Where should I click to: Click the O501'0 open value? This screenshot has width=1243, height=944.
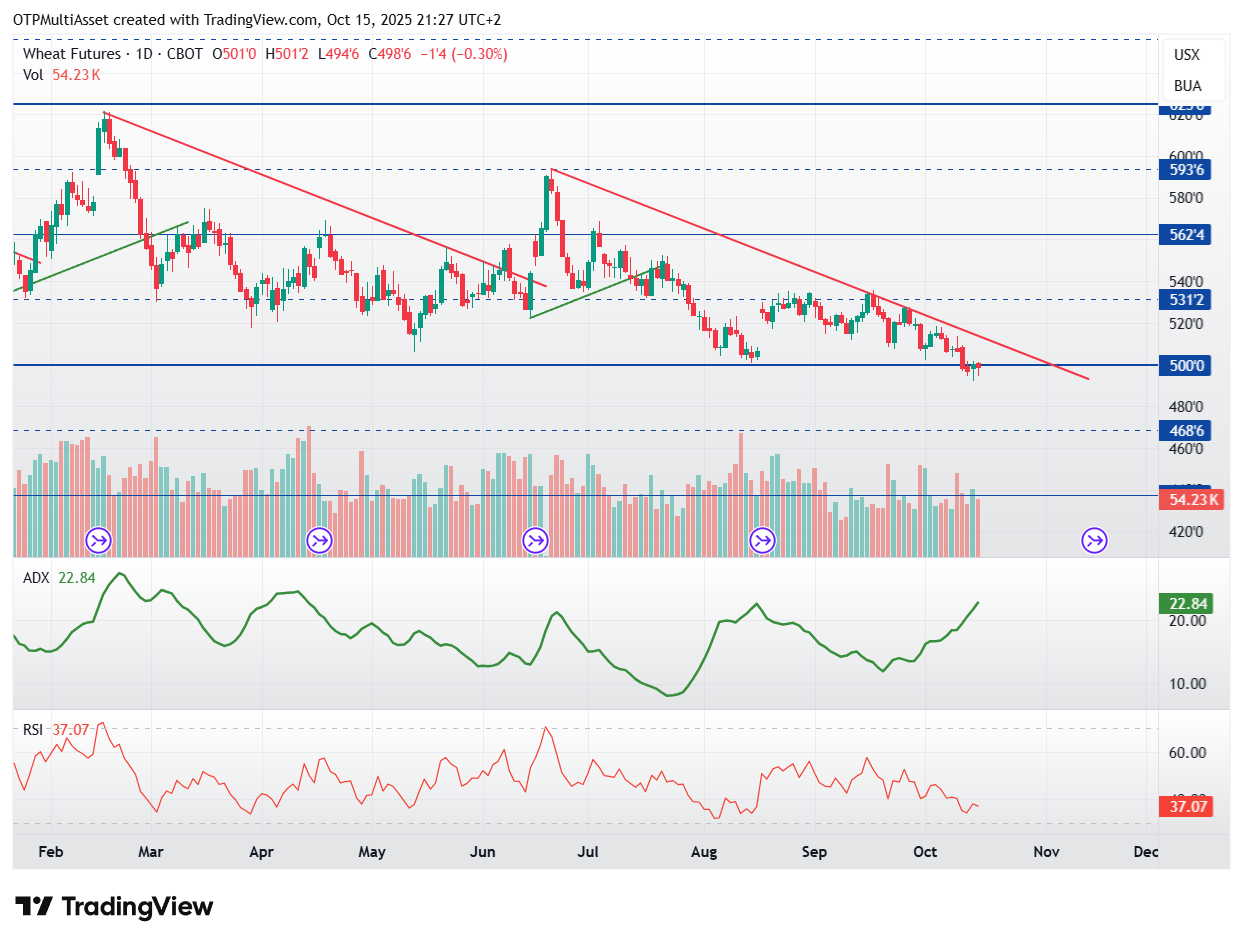tap(236, 54)
